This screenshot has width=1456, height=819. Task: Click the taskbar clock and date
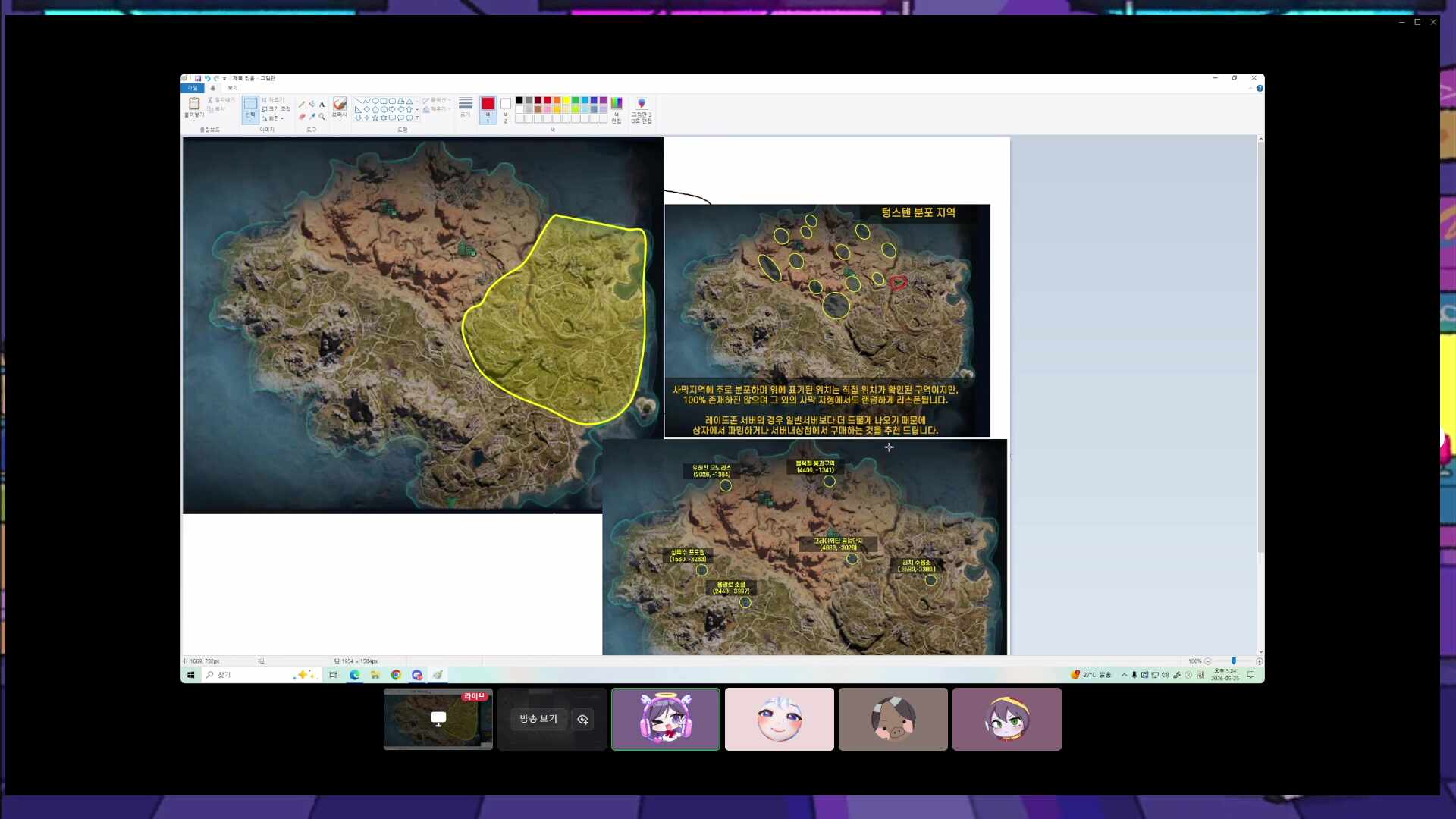[1225, 675]
